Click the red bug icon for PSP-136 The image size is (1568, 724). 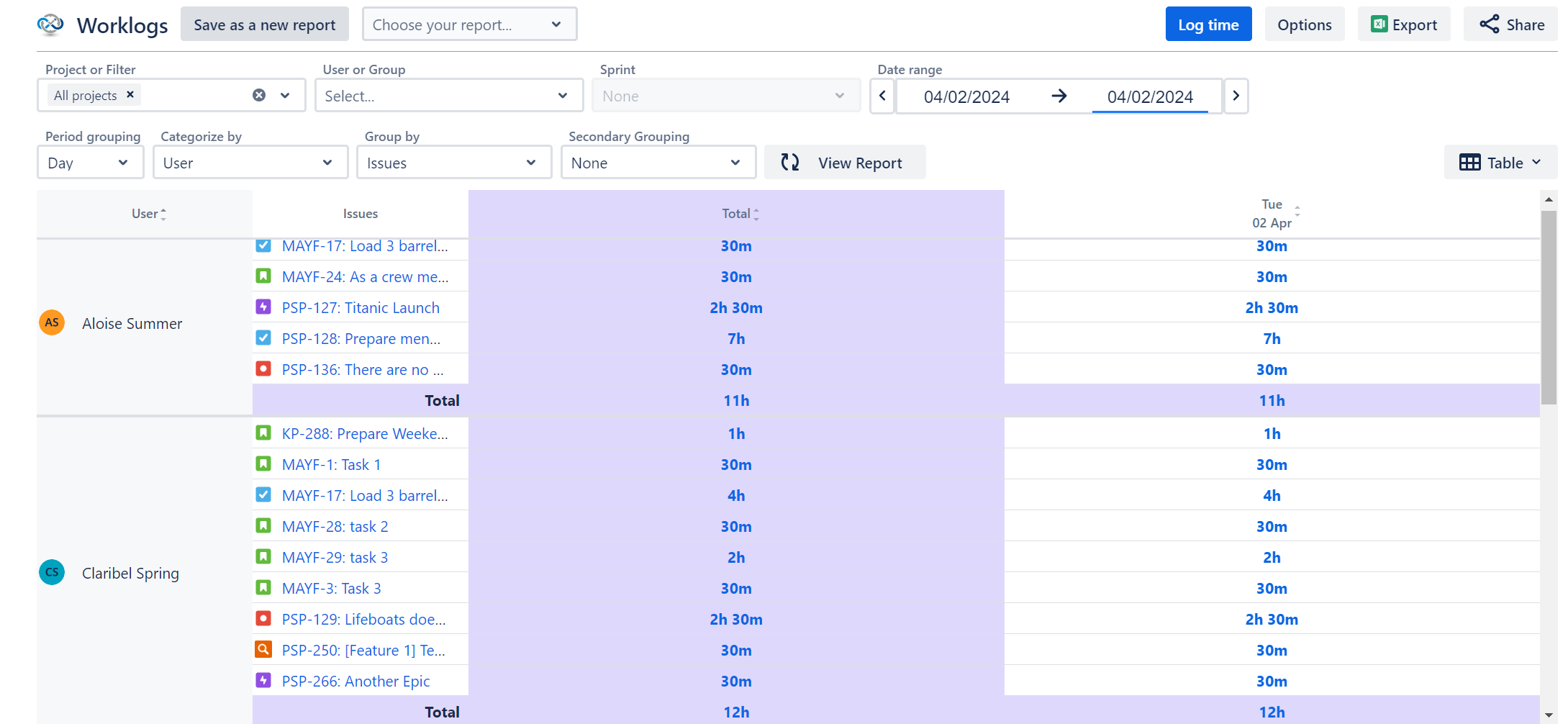pyautogui.click(x=263, y=369)
